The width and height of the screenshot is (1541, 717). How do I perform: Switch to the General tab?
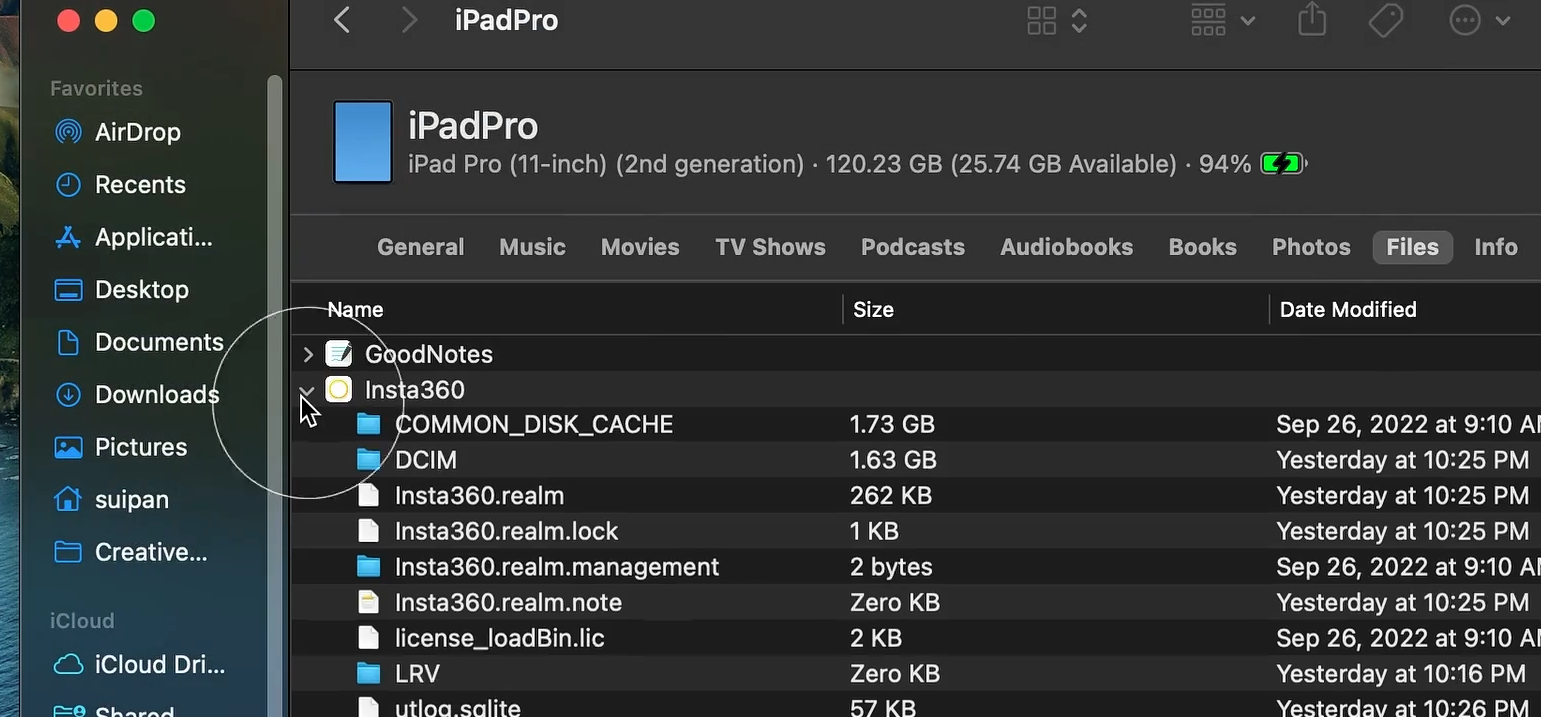pyautogui.click(x=421, y=247)
